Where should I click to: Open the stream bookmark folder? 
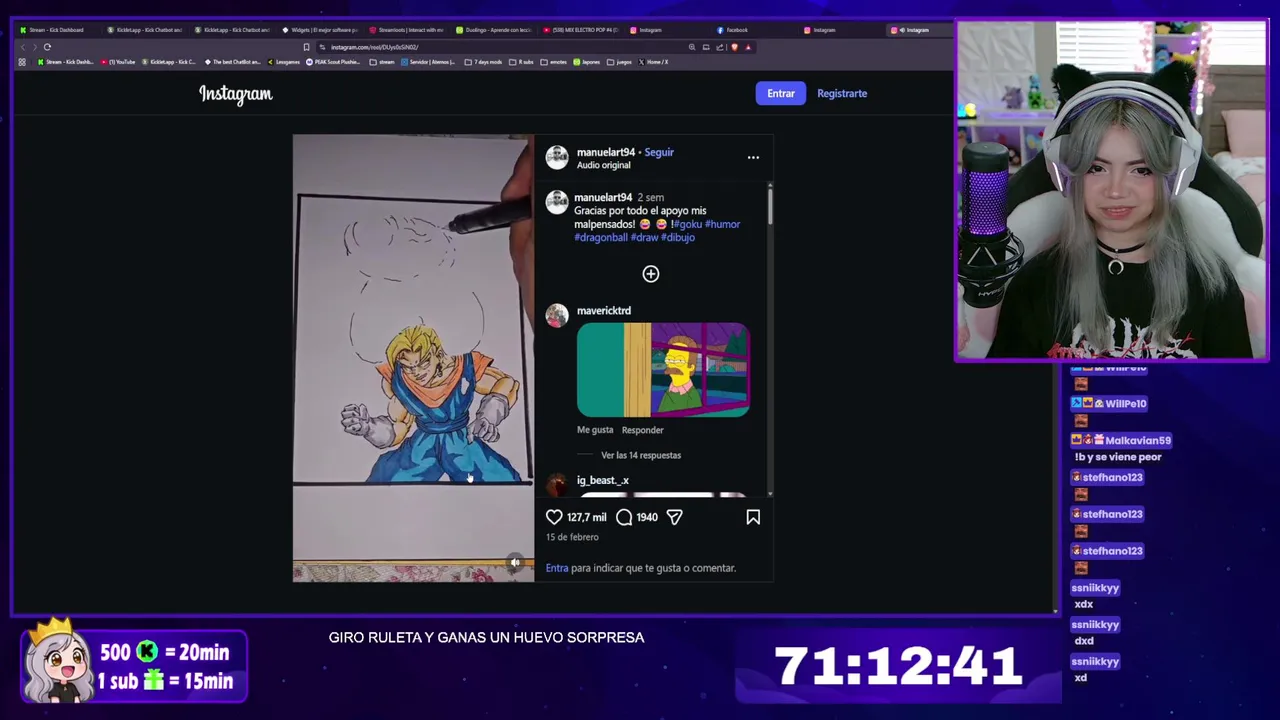382,62
